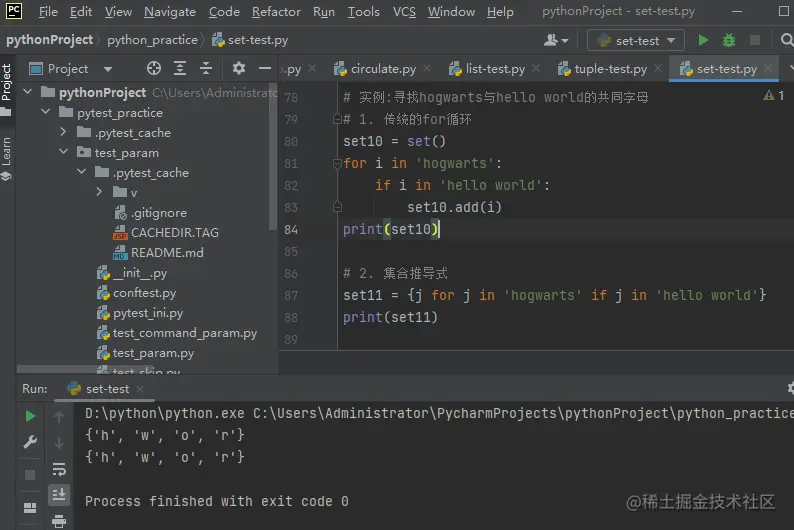Select conftest.py in project tree
Viewport: 794px width, 530px height.
[136, 293]
